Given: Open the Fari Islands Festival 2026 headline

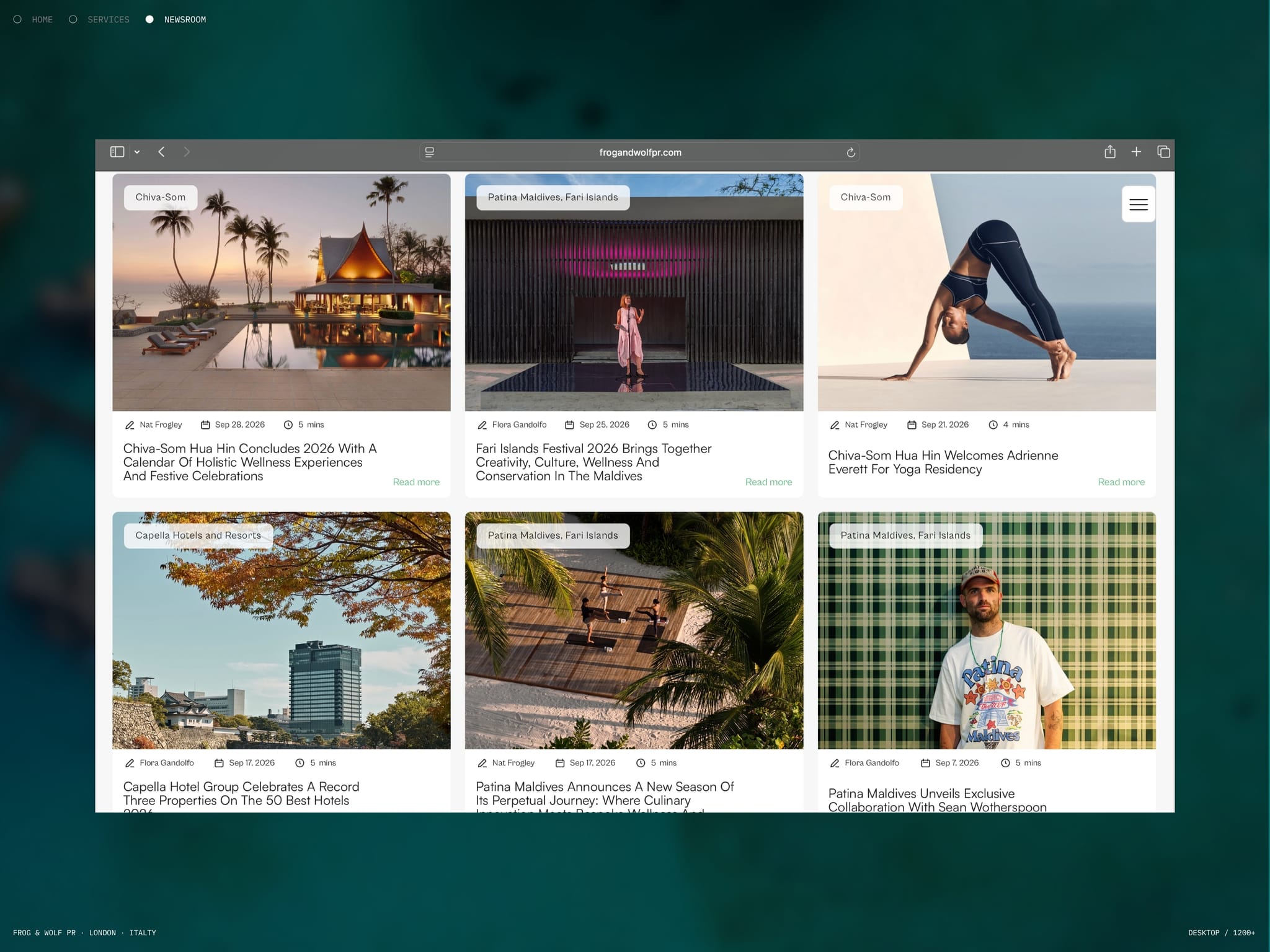Looking at the screenshot, I should (593, 462).
